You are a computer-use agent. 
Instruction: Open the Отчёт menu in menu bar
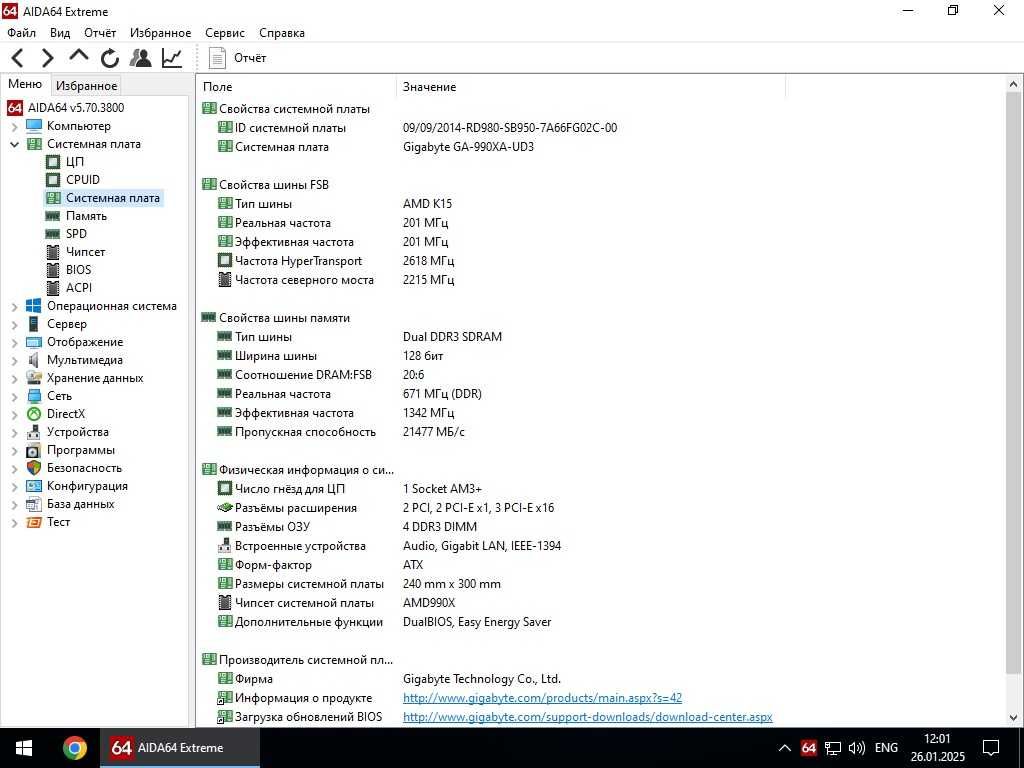tap(100, 33)
